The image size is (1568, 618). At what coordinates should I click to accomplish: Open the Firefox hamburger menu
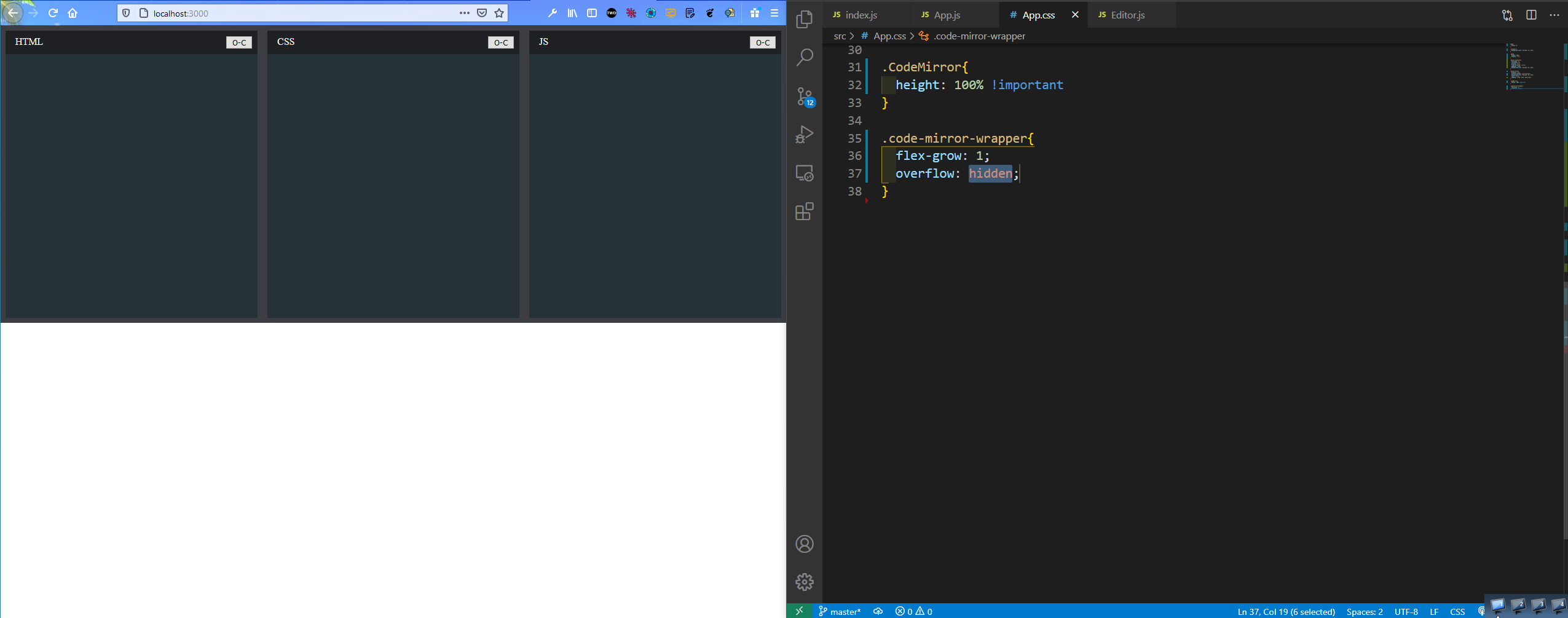[774, 13]
